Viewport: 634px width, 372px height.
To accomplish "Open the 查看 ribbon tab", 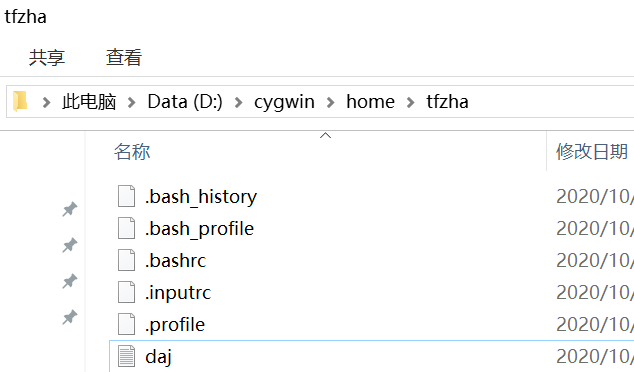I will pyautogui.click(x=124, y=57).
